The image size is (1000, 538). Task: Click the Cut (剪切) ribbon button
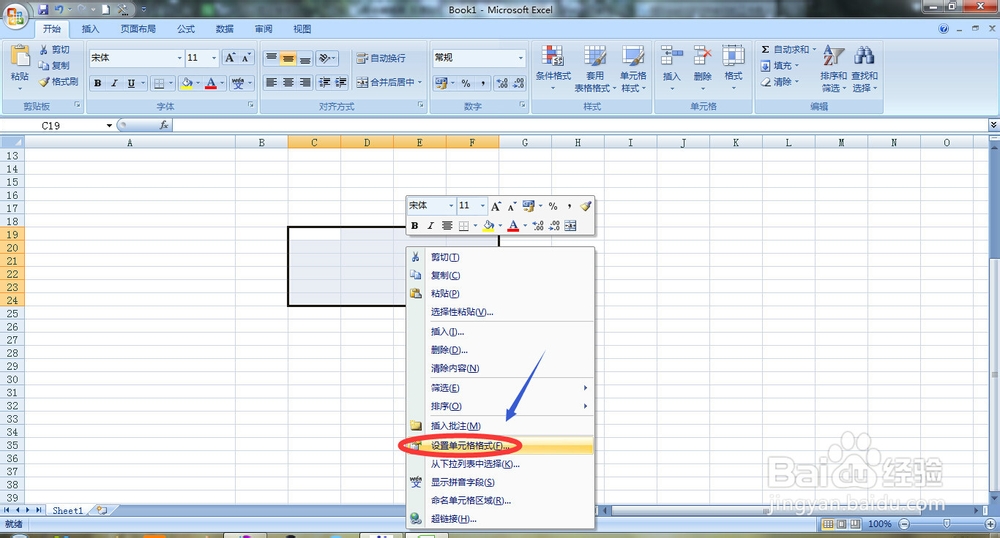pyautogui.click(x=54, y=50)
